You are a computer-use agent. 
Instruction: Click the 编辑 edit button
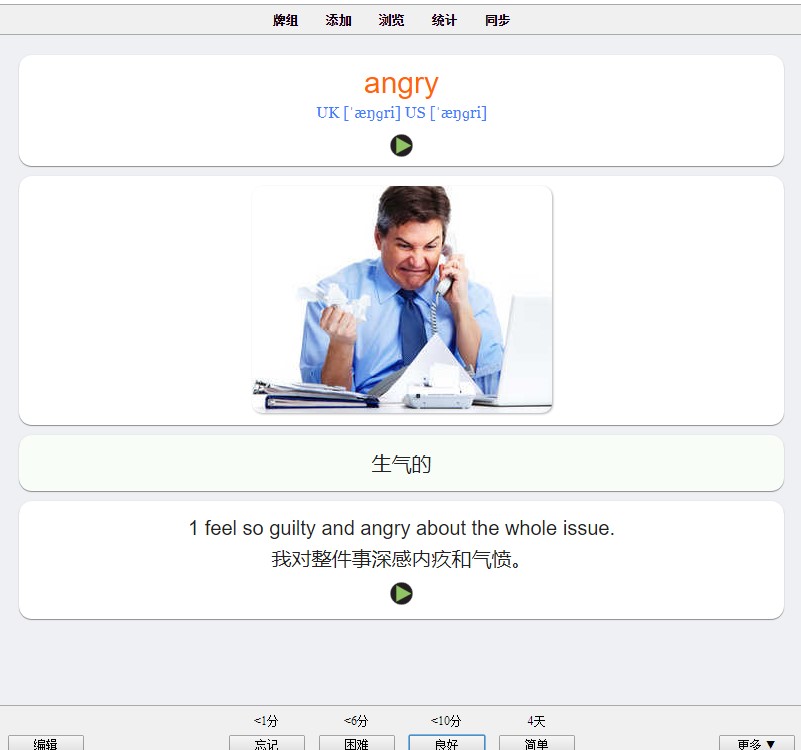point(46,743)
